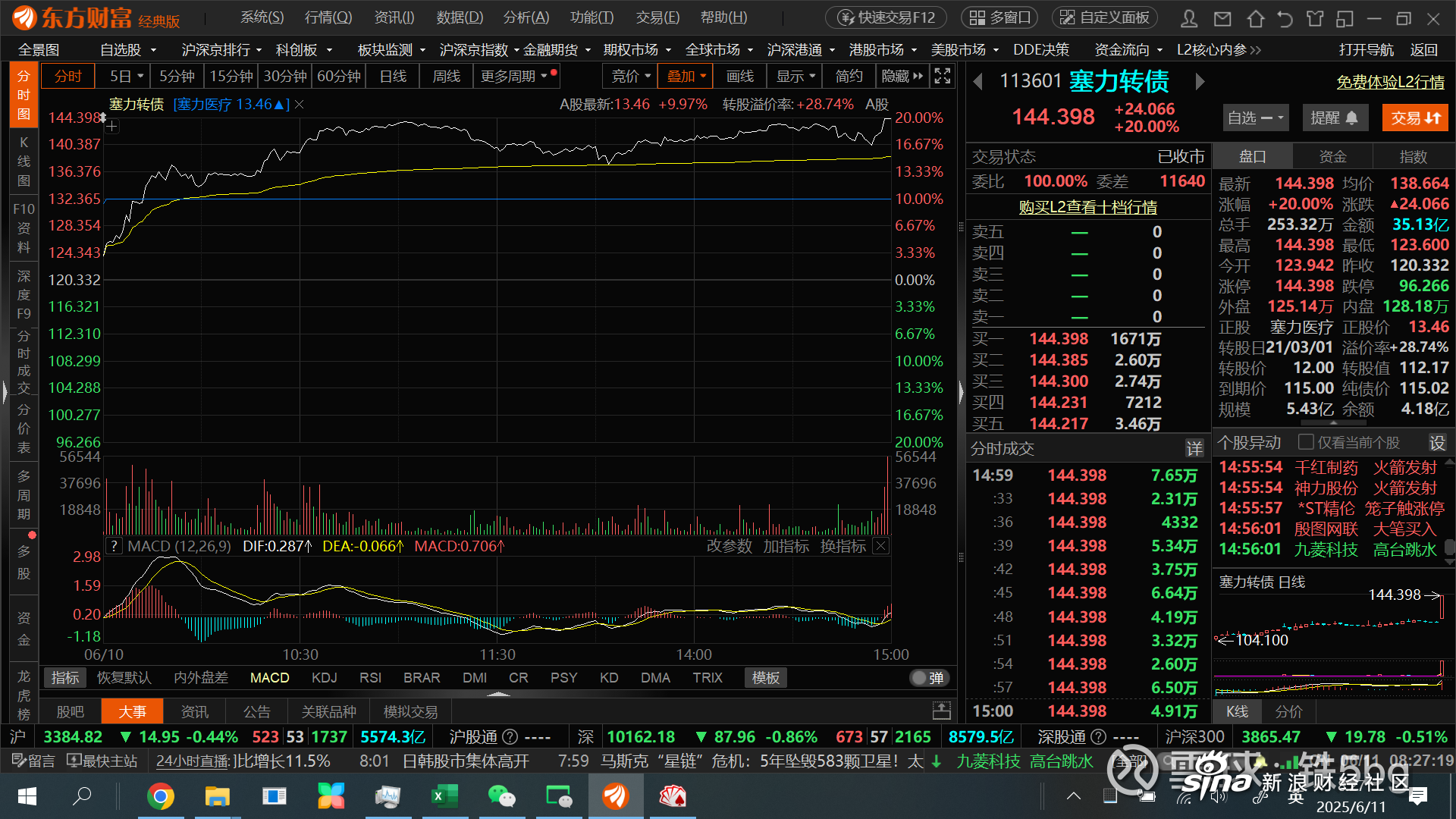The image size is (1456, 819).
Task: Open the 留言 message icon in status bar
Action: coord(33,761)
